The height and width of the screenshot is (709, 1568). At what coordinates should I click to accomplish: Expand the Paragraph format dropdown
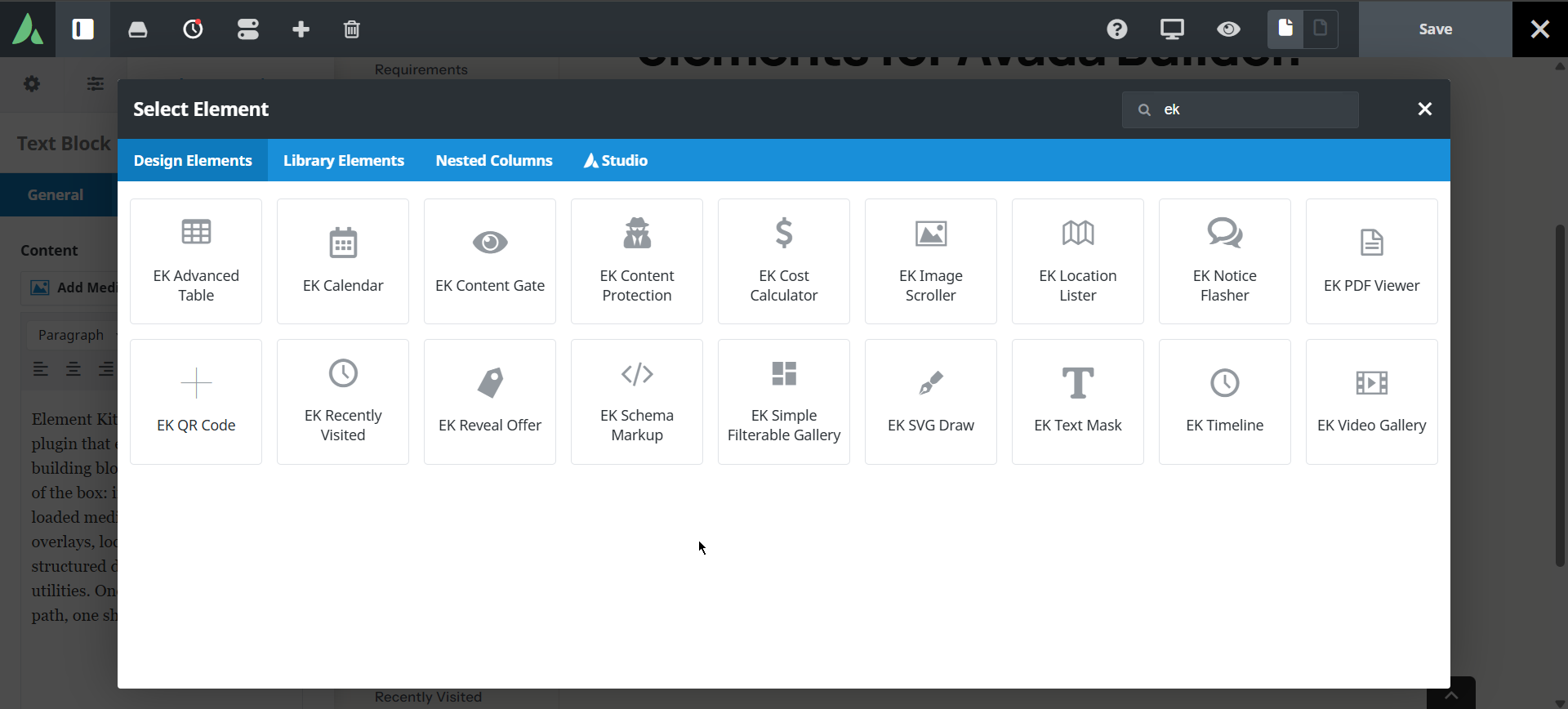point(73,335)
